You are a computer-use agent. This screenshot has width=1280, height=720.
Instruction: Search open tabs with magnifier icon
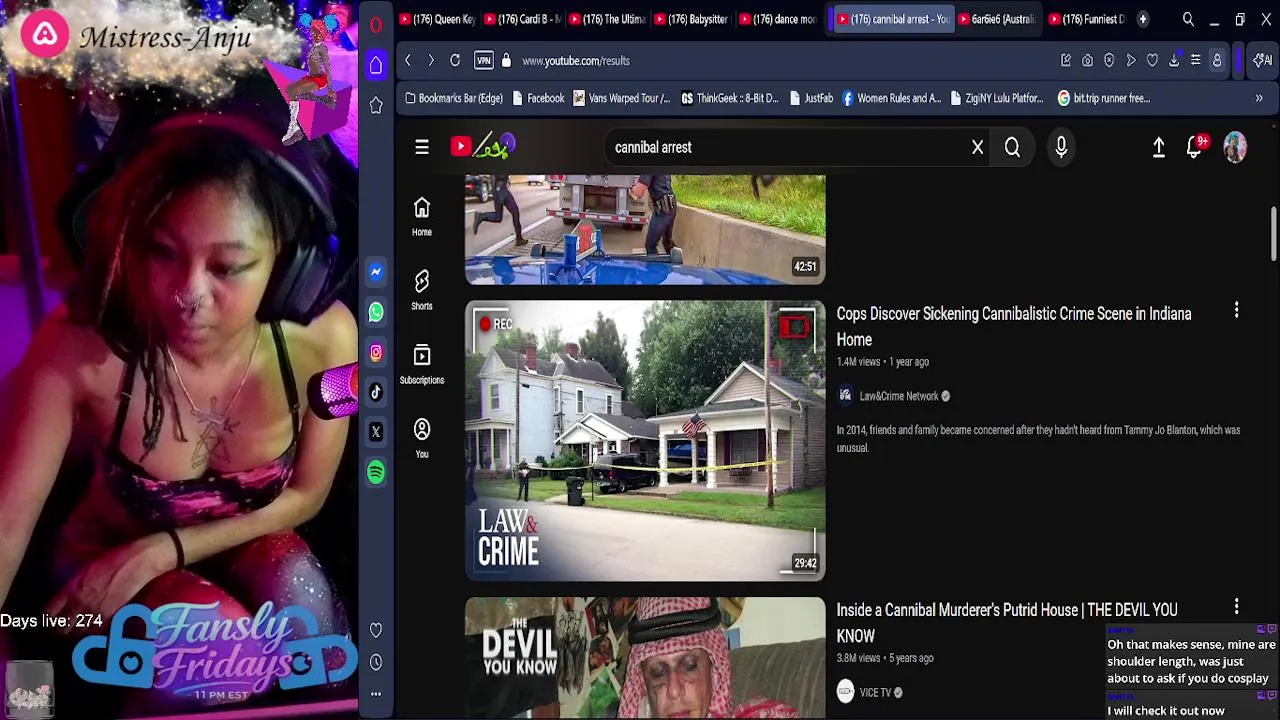[x=1188, y=19]
